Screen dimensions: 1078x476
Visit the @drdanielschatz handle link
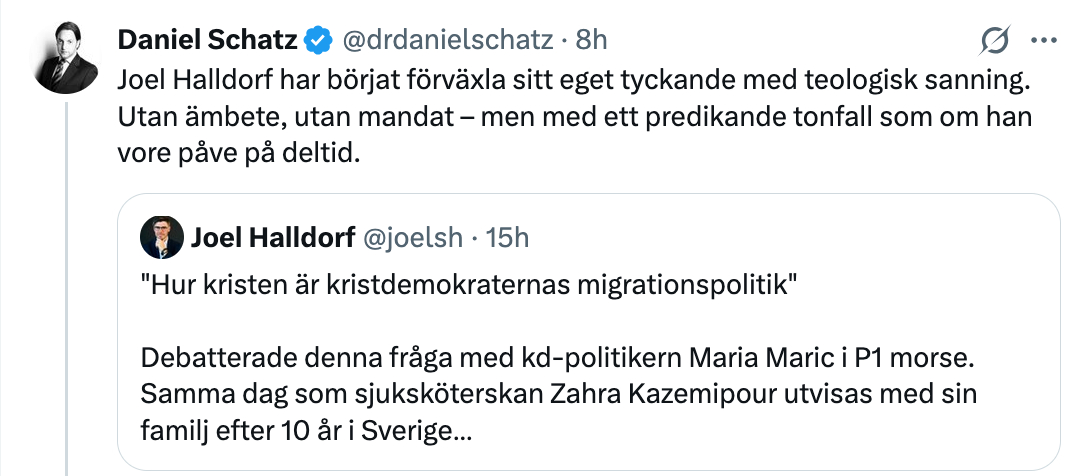[x=448, y=40]
